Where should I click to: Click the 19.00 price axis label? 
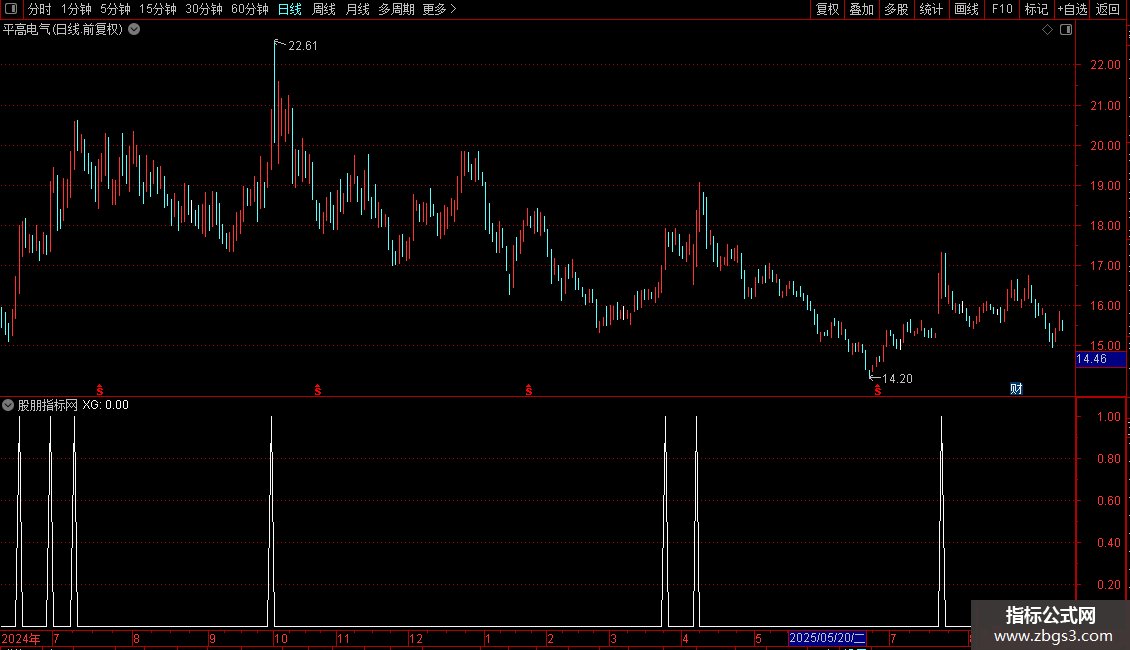pyautogui.click(x=1105, y=186)
